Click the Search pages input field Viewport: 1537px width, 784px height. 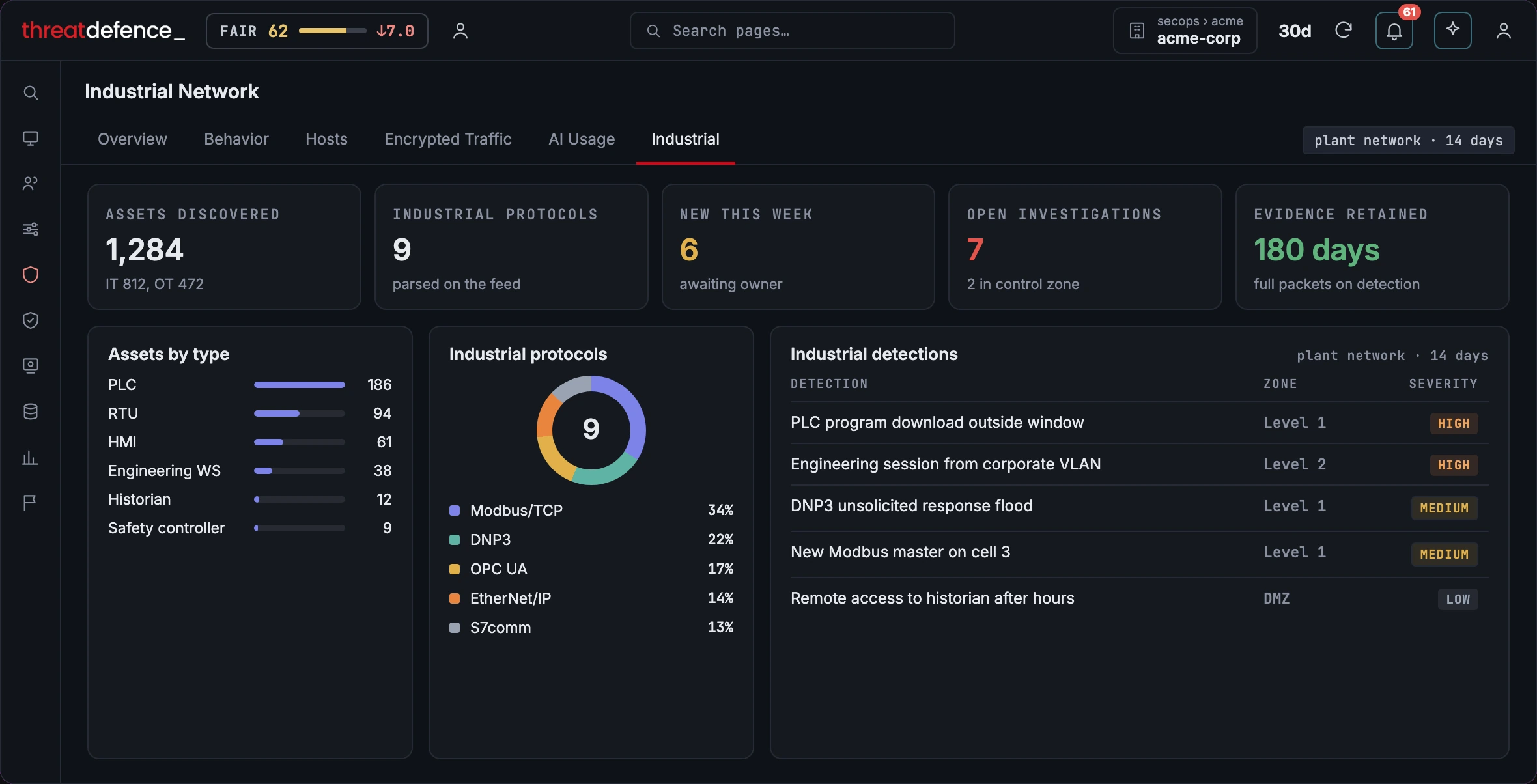click(x=793, y=31)
